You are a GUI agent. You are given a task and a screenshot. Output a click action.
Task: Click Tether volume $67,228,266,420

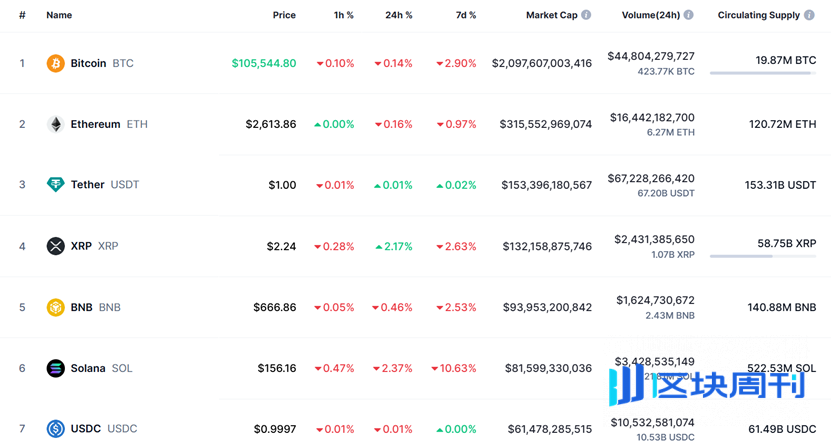click(651, 179)
